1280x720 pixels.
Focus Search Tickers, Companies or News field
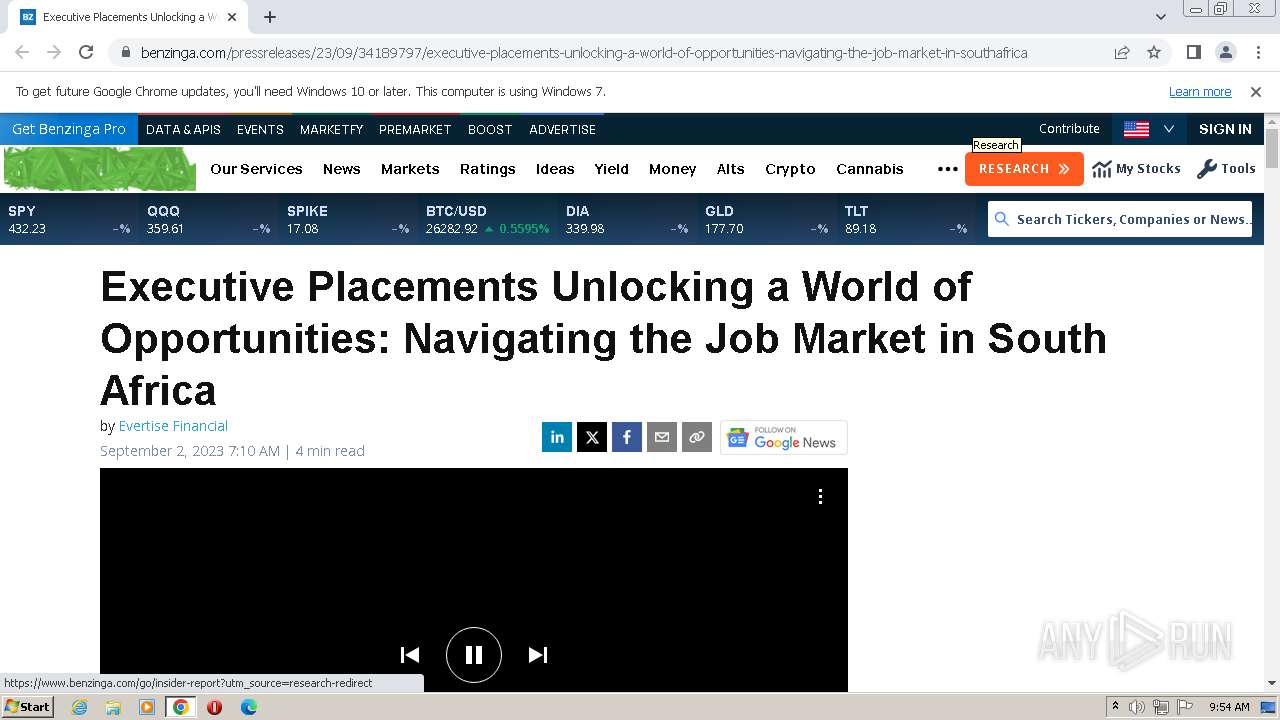point(1120,219)
